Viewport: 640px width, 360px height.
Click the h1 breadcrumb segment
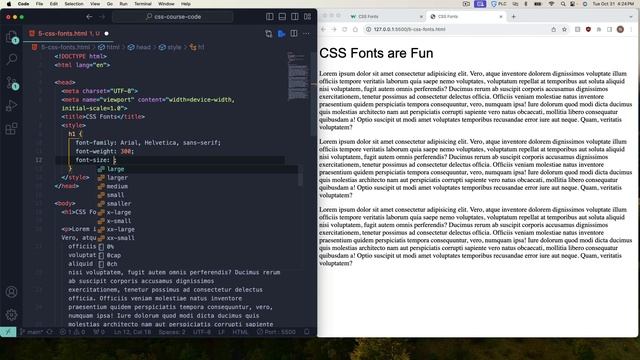(197, 47)
